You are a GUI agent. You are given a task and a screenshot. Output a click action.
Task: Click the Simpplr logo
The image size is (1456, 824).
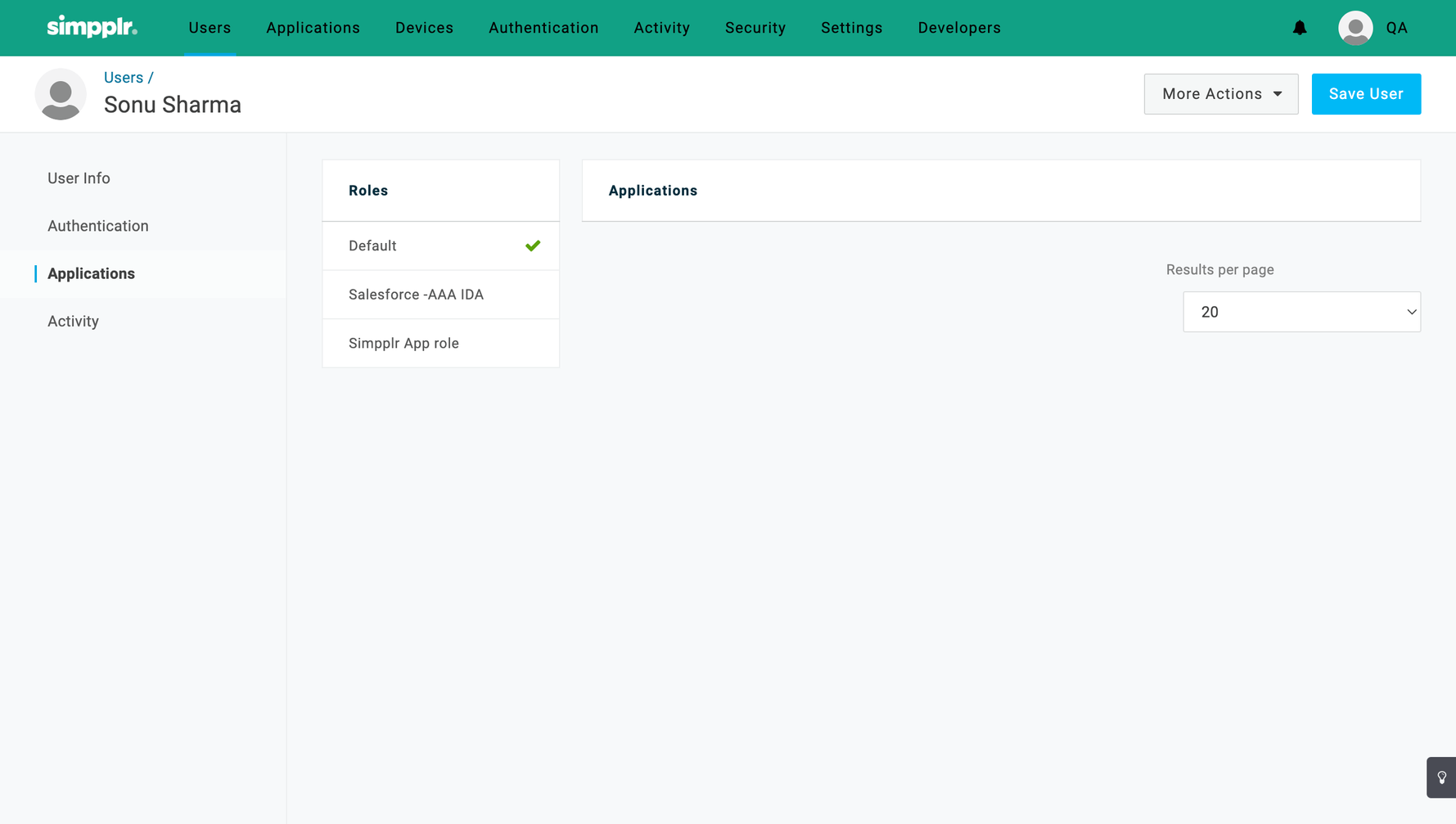tap(92, 27)
